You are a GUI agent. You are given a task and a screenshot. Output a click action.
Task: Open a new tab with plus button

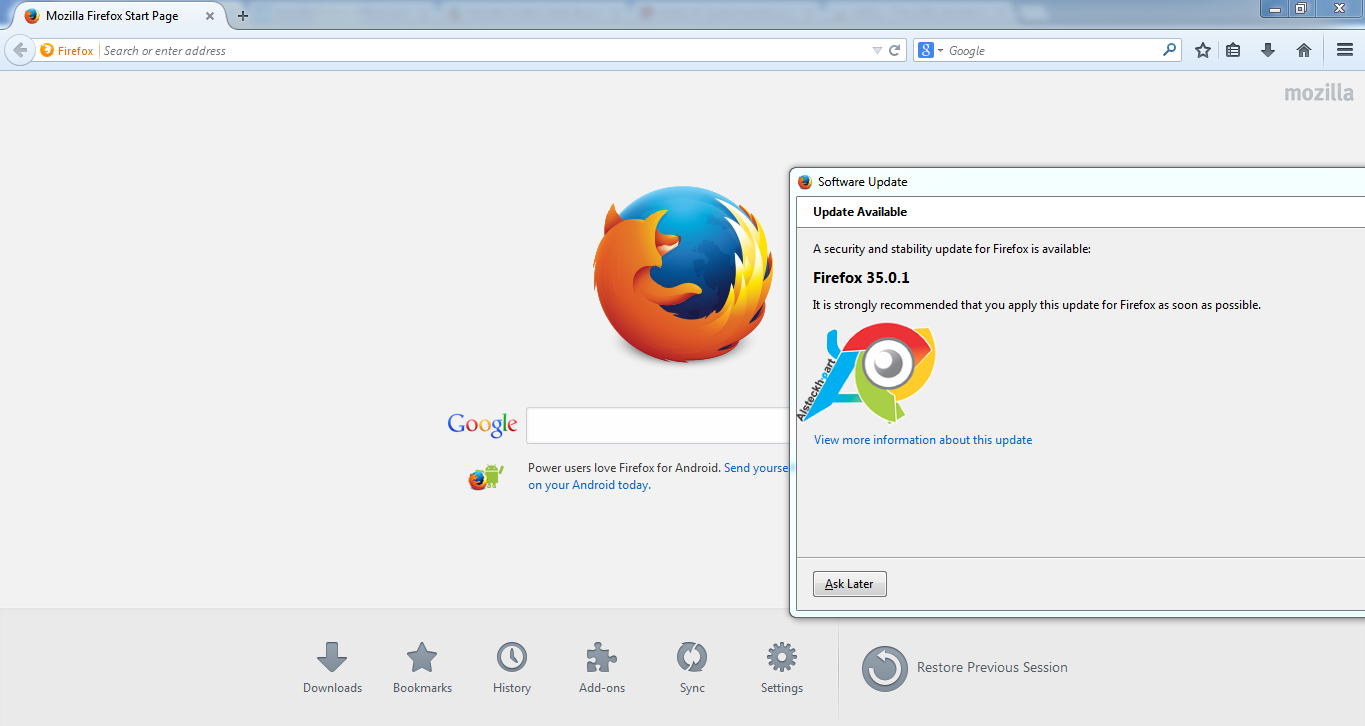click(x=242, y=16)
